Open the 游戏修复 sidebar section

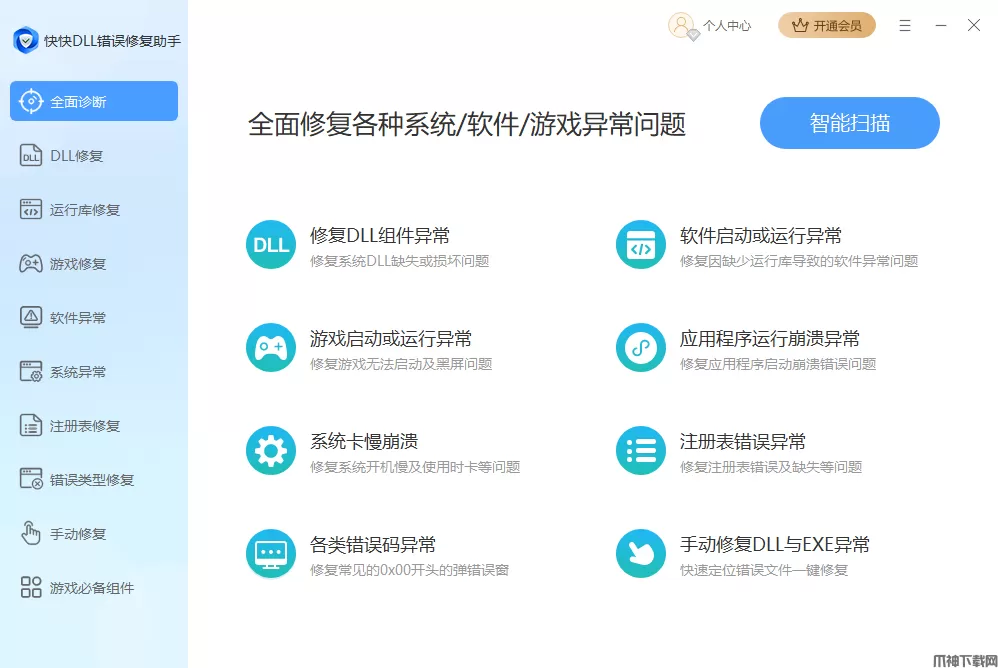pyautogui.click(x=78, y=264)
